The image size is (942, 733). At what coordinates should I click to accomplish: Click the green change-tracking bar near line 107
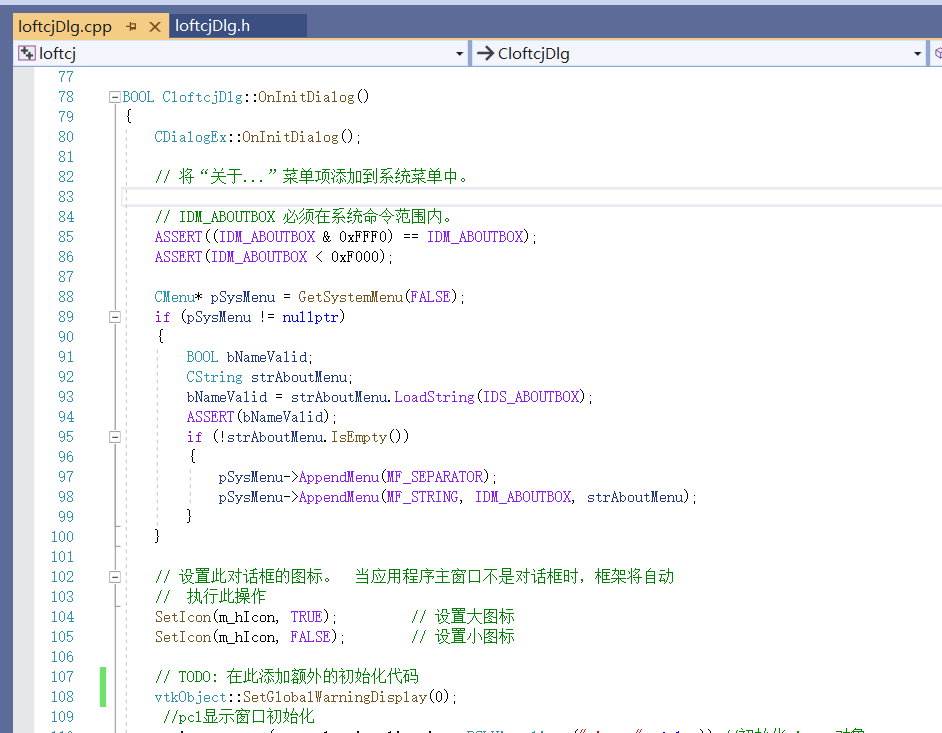[x=103, y=687]
